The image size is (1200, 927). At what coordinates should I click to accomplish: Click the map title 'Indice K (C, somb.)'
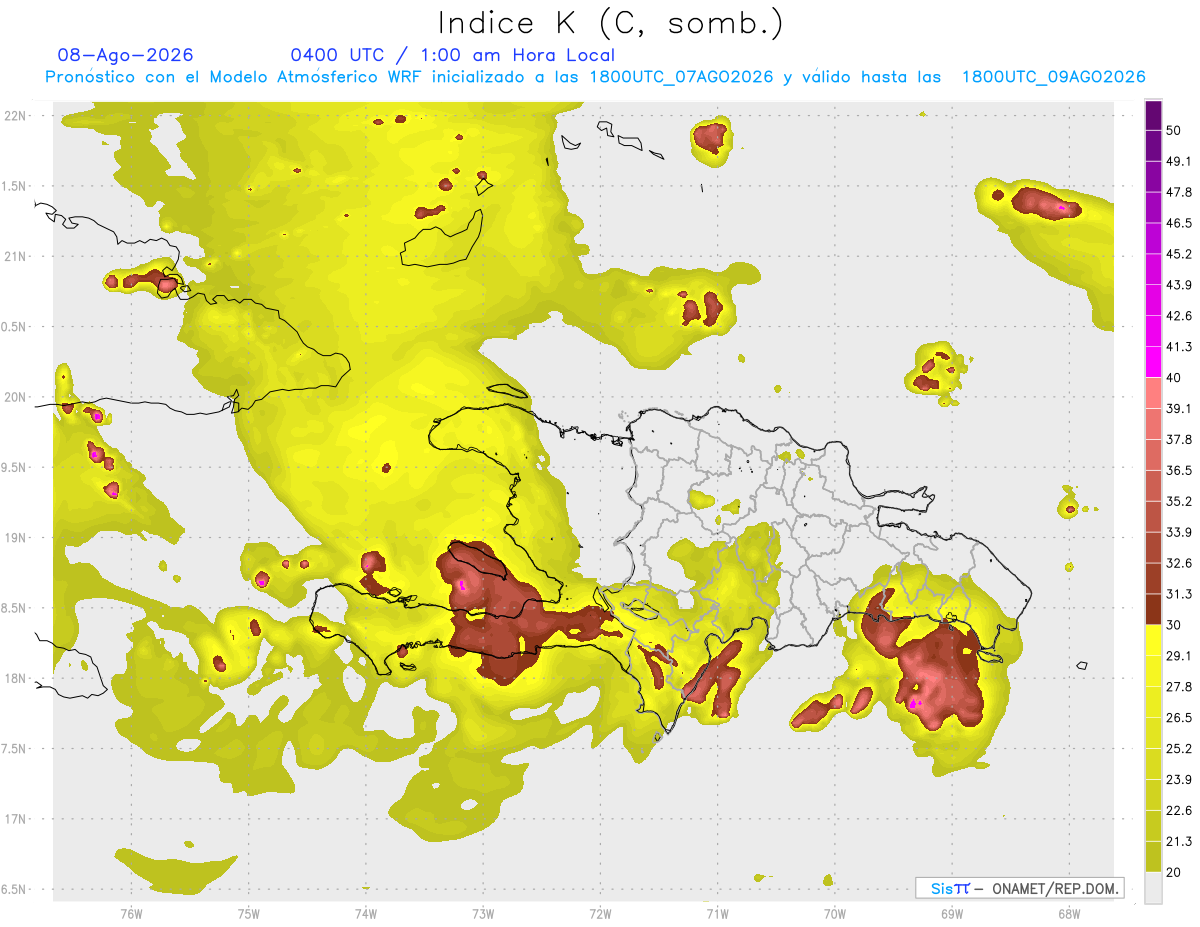610,24
